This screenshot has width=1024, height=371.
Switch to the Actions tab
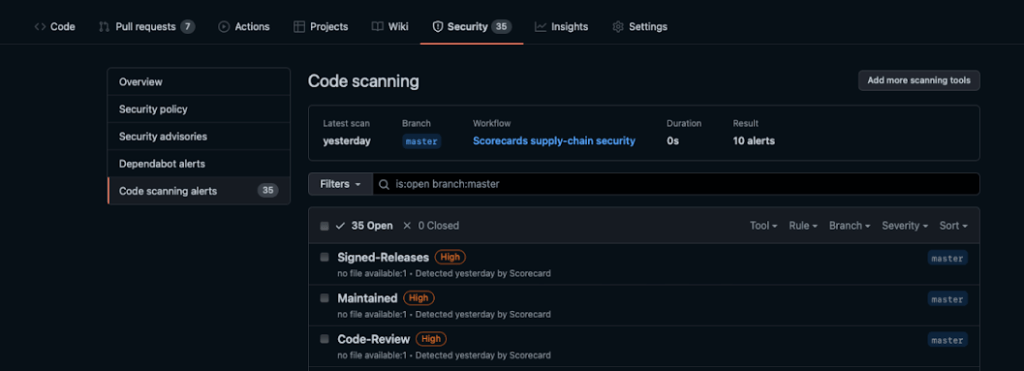244,27
